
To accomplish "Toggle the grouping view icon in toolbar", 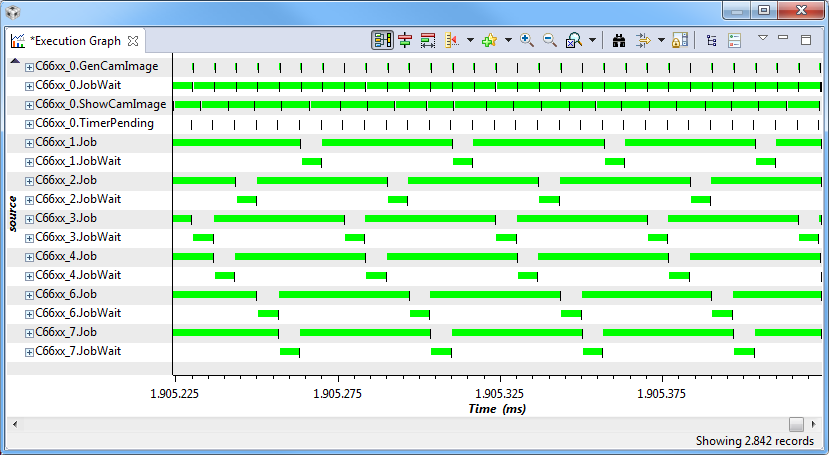I will pos(382,40).
